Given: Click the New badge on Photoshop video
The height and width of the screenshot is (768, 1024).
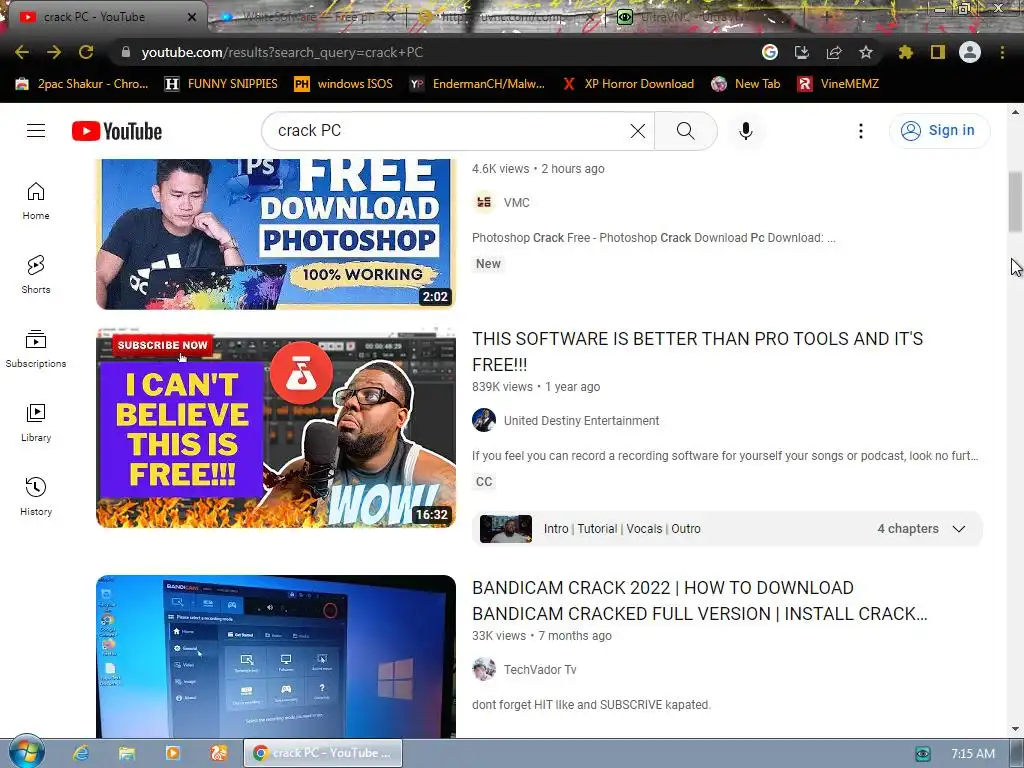Looking at the screenshot, I should coord(488,264).
